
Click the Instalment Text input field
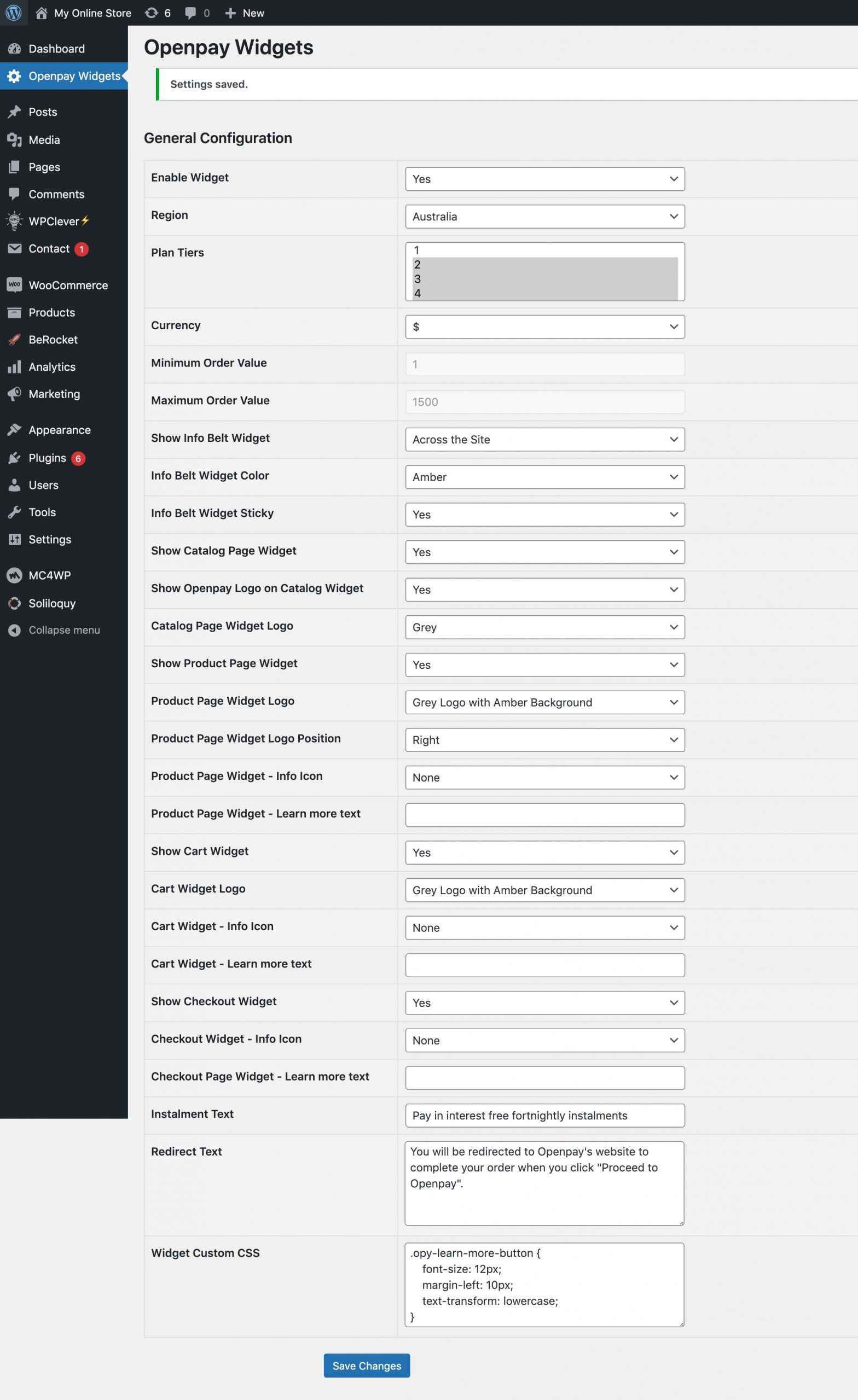point(544,1115)
